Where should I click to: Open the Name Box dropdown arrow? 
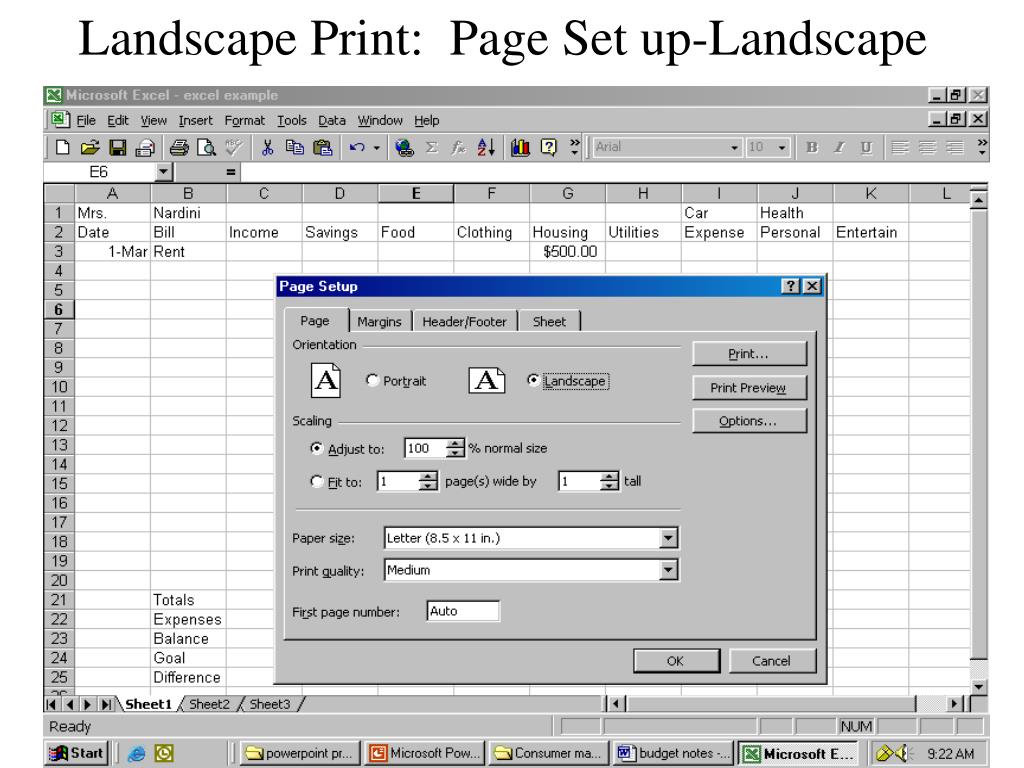tap(164, 172)
